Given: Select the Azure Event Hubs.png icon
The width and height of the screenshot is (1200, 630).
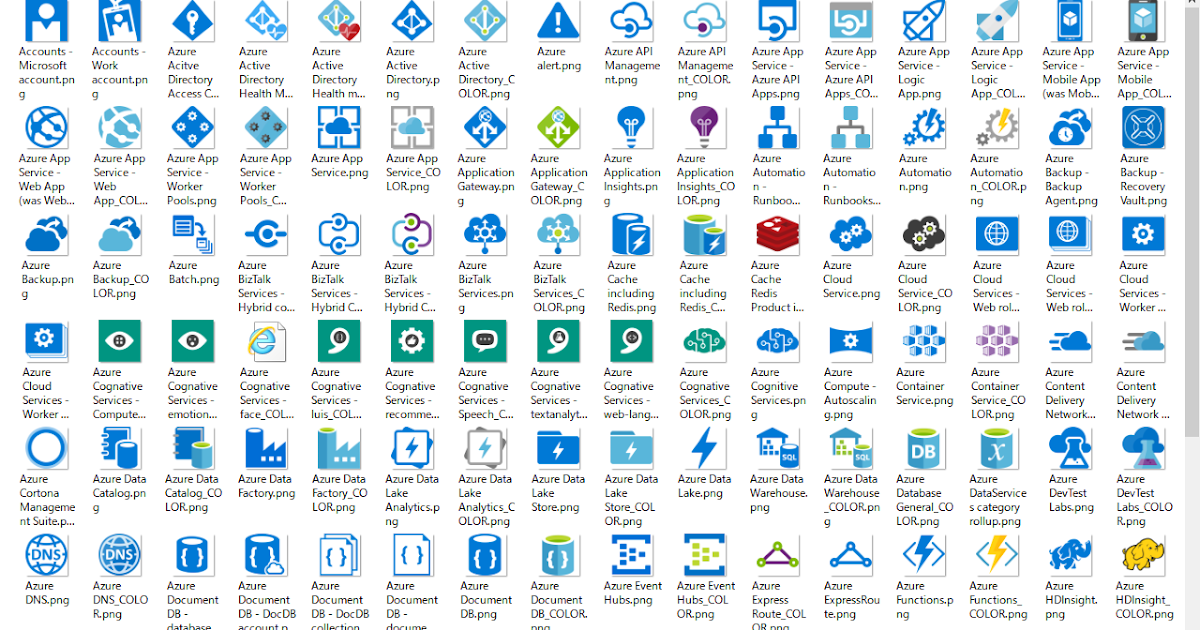Looking at the screenshot, I should tap(631, 555).
